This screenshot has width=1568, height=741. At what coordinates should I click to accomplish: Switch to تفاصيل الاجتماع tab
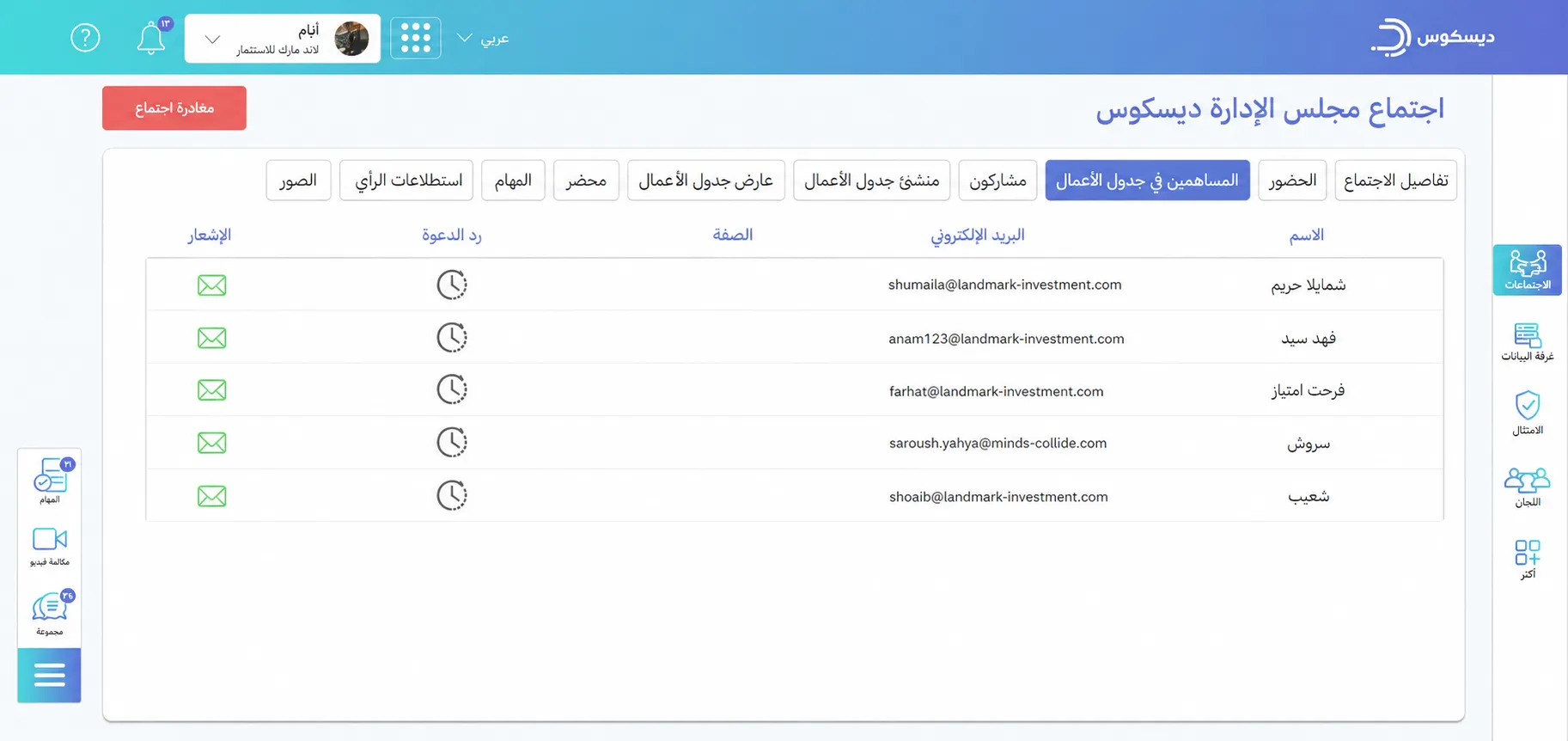1395,181
